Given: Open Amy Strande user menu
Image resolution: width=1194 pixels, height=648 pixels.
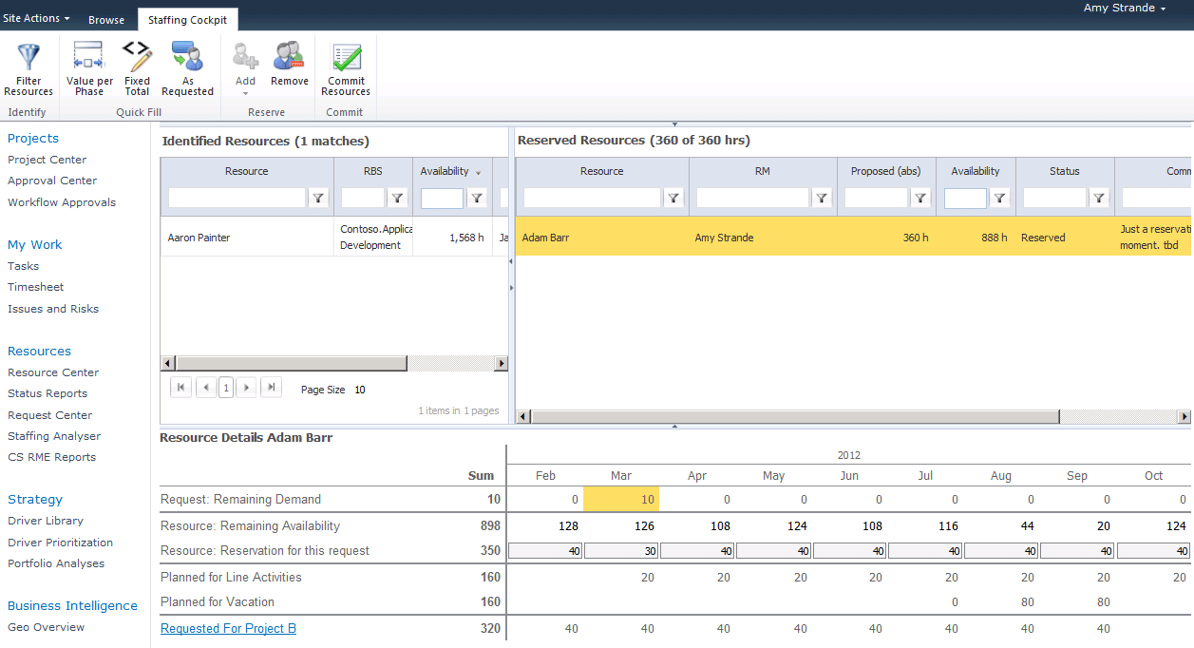Looking at the screenshot, I should tap(1124, 8).
